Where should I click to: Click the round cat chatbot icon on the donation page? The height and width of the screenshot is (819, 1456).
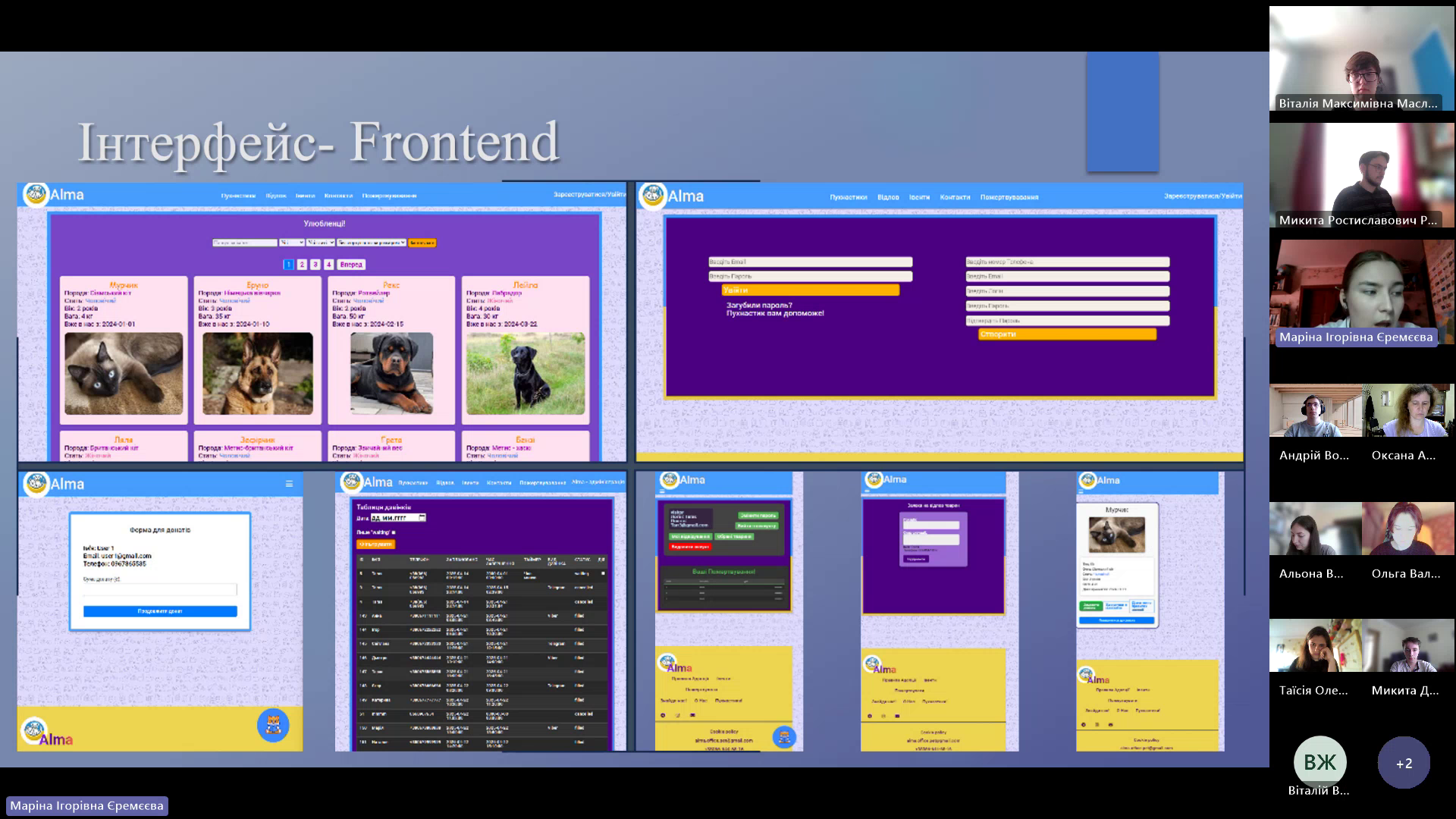coord(273,725)
